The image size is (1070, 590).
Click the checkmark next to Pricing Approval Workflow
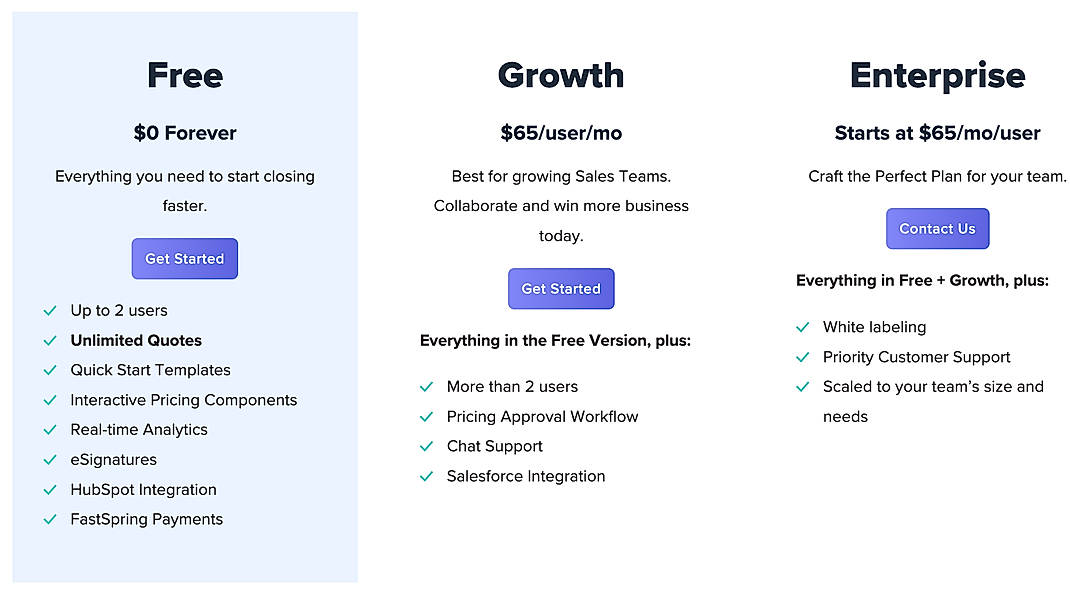427,417
